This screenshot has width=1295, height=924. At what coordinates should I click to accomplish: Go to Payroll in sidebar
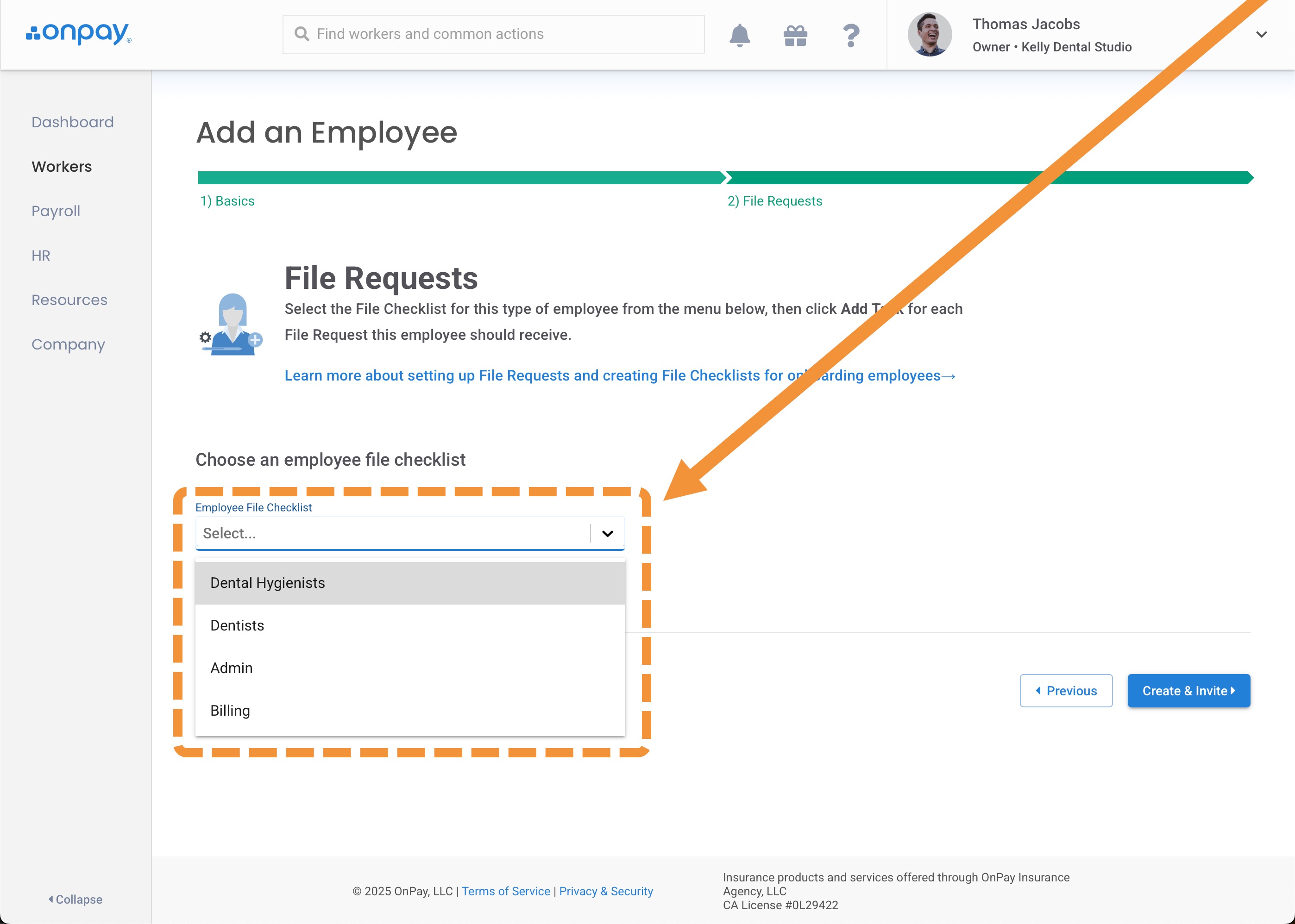point(56,211)
